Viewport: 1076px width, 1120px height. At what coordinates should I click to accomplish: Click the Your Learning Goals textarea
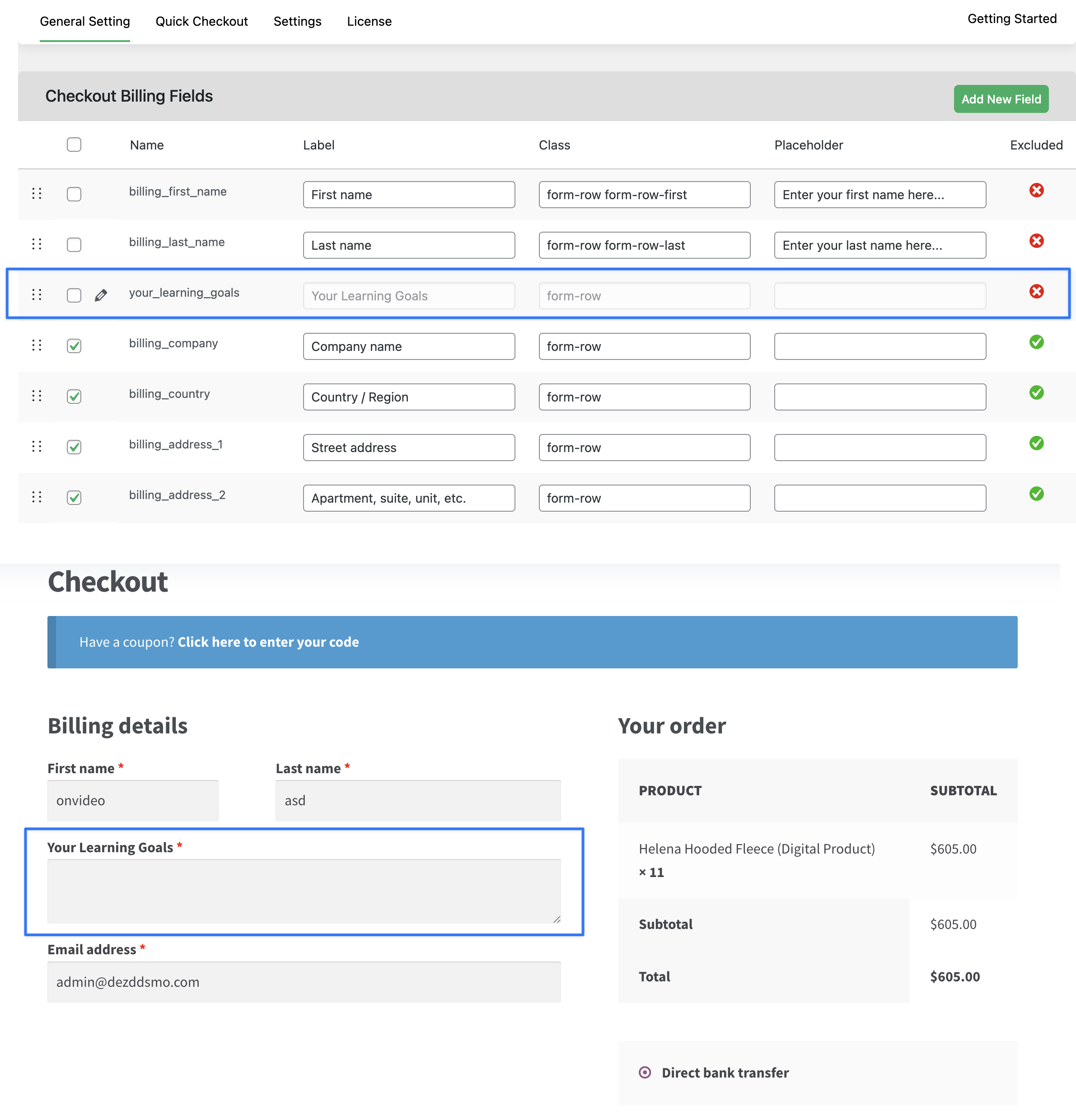pos(304,891)
